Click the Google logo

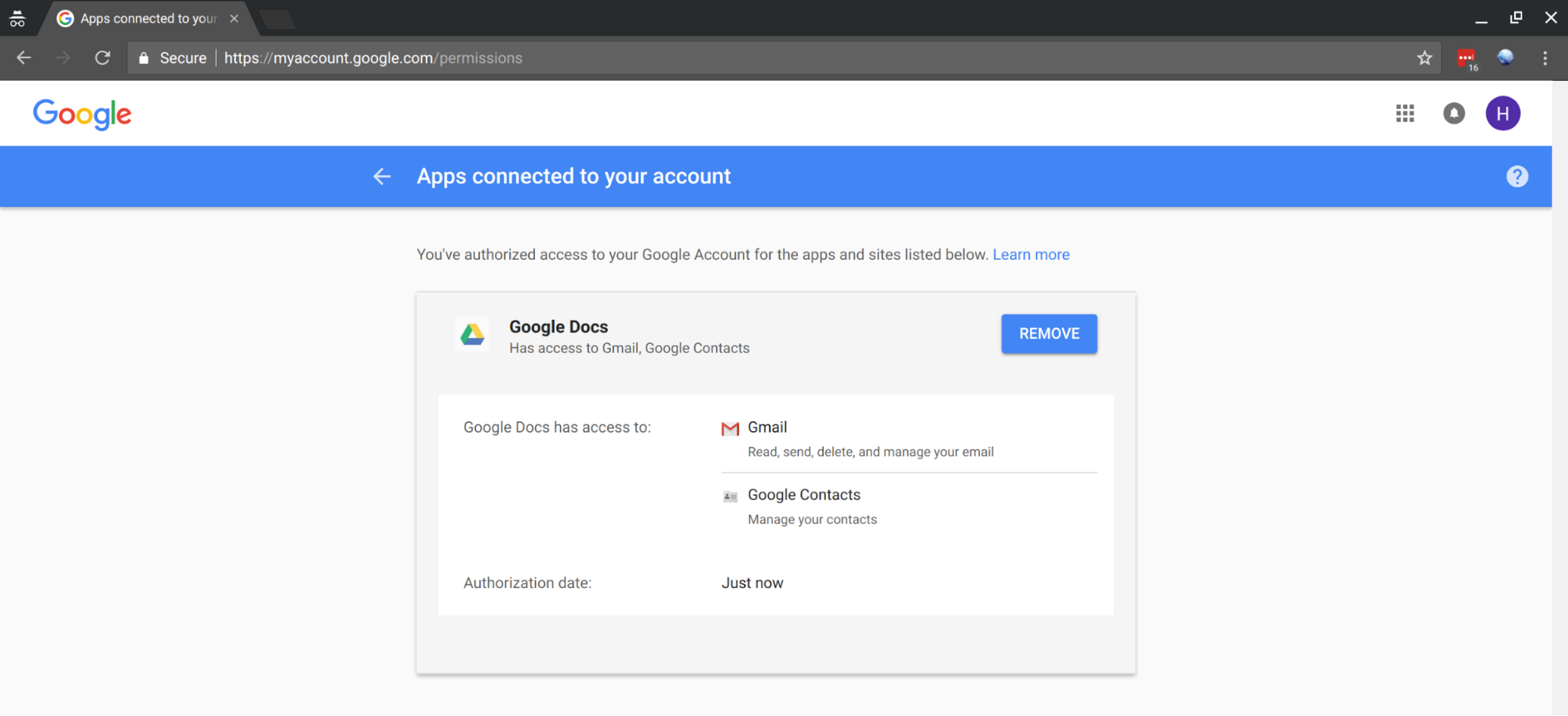[x=82, y=114]
